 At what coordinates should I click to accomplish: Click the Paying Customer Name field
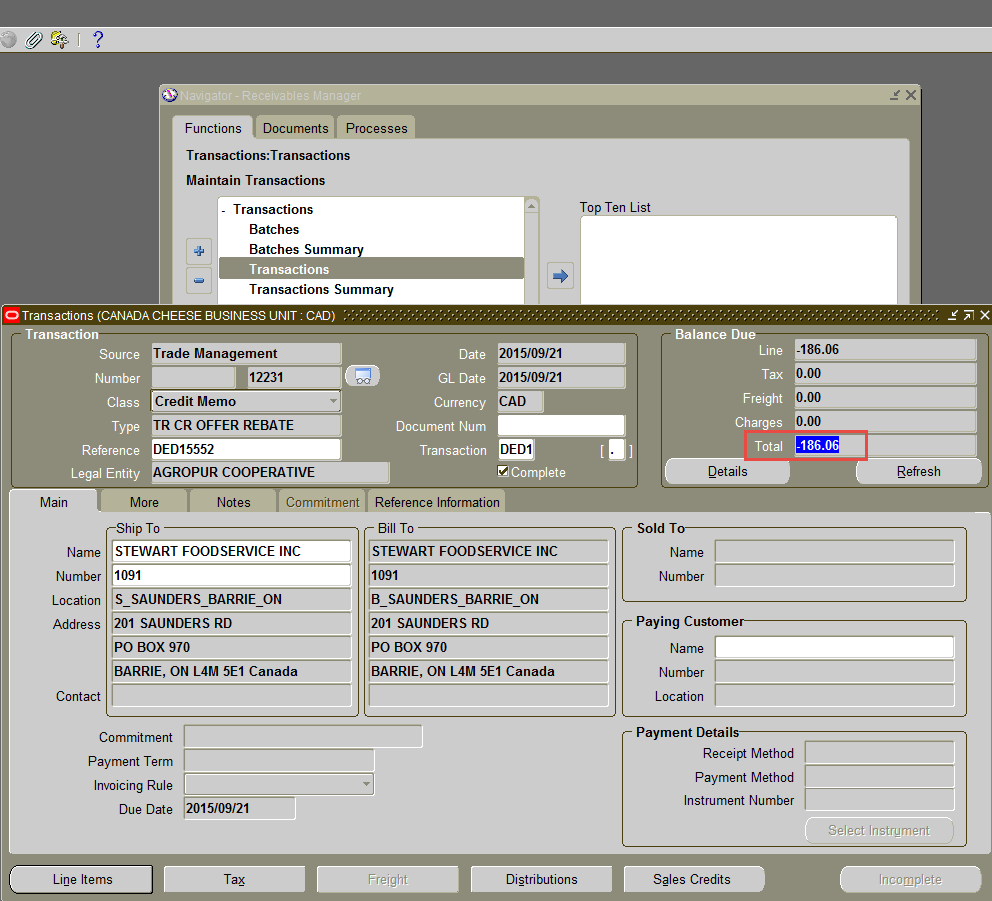834,648
